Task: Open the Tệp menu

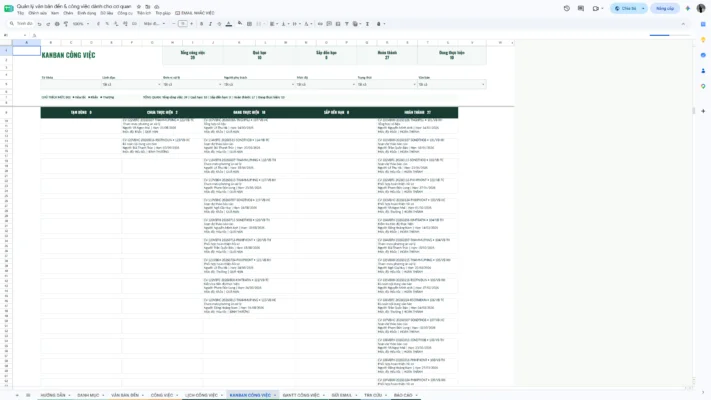Action: click(x=20, y=13)
